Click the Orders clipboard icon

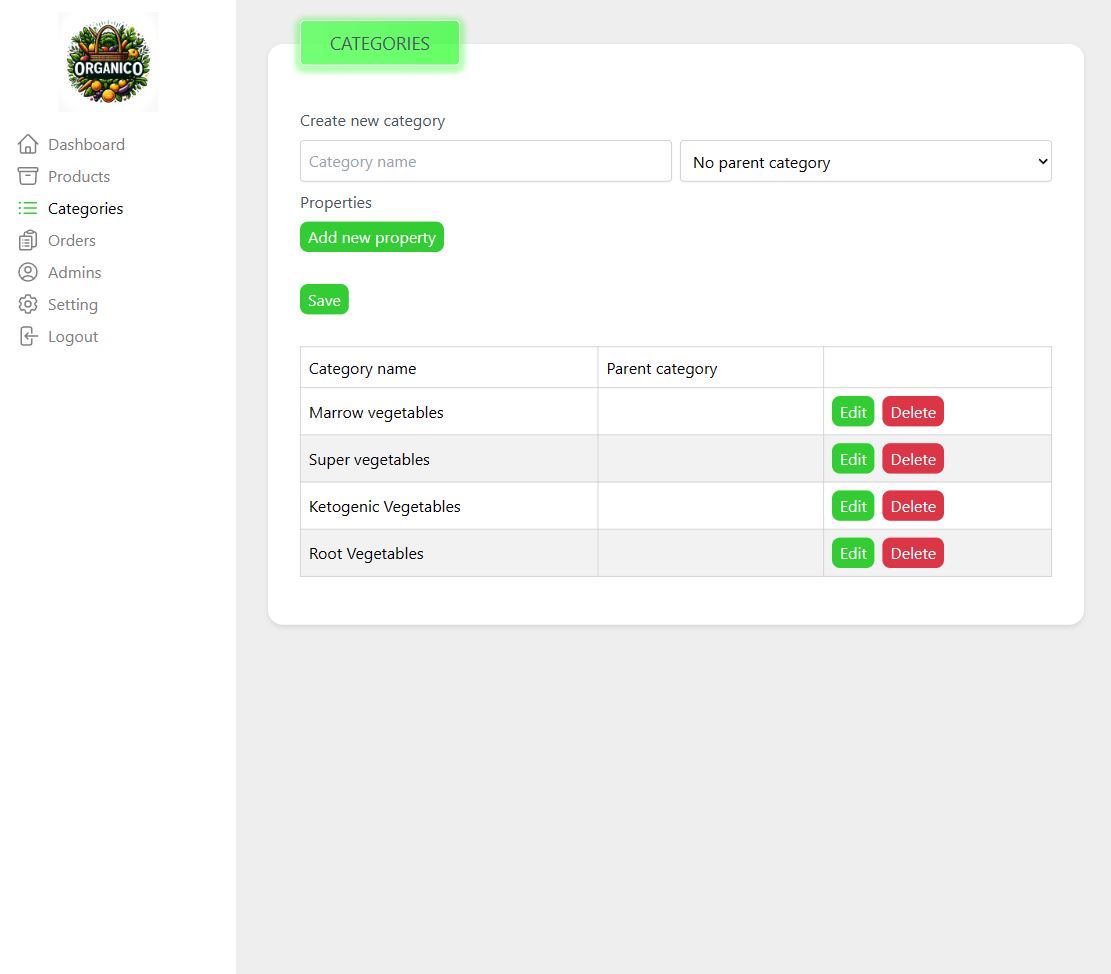coord(28,240)
